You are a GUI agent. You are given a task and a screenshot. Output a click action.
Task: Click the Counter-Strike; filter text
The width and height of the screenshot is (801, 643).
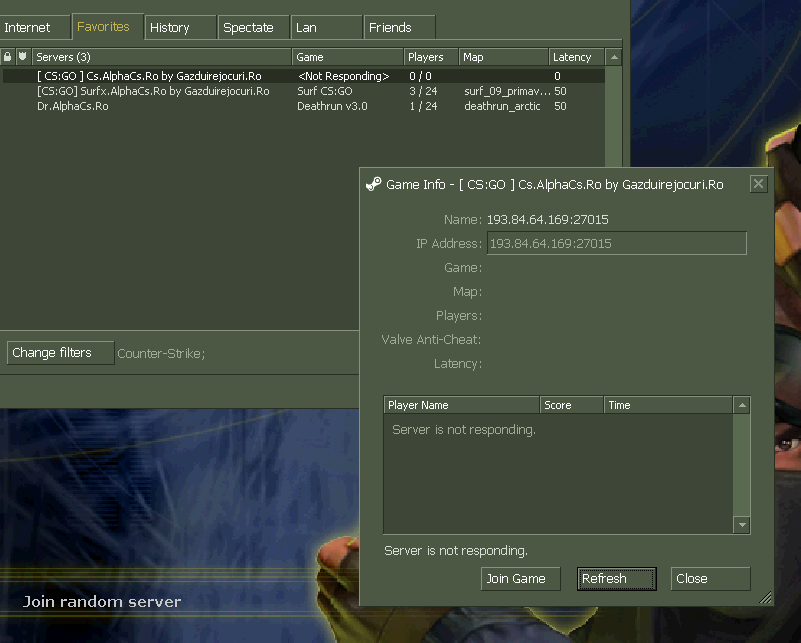coord(161,353)
